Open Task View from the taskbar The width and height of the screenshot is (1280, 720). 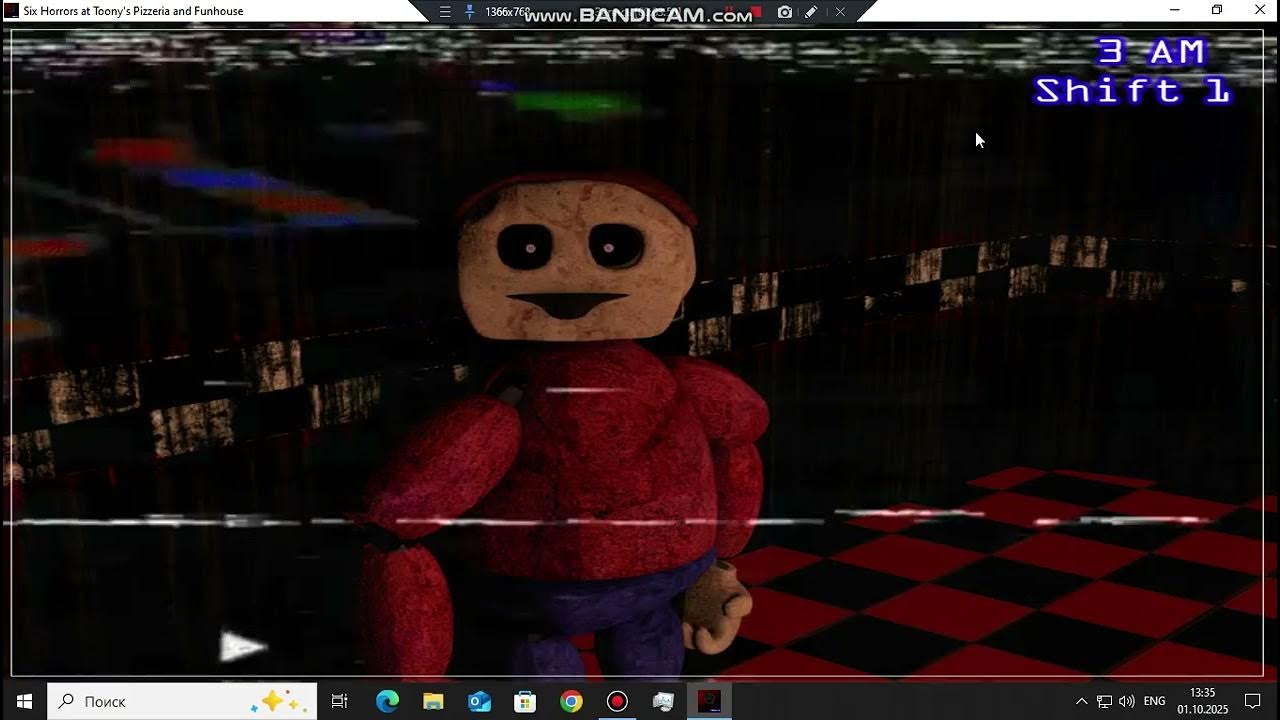(x=340, y=701)
